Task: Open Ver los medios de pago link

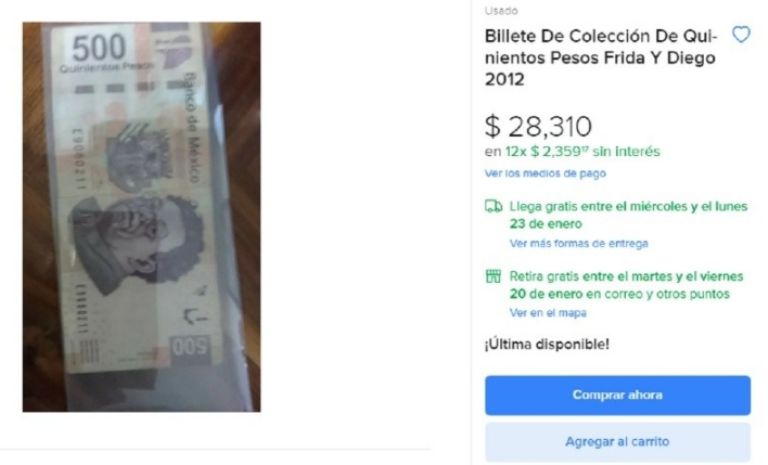Action: 545,173
